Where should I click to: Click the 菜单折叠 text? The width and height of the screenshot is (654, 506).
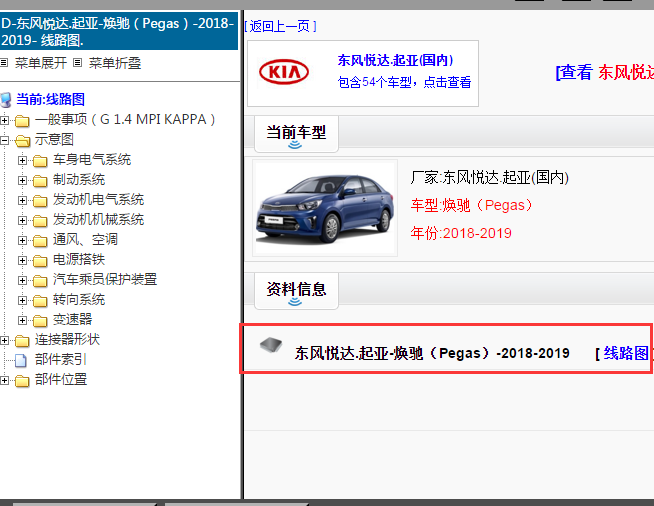click(115, 63)
